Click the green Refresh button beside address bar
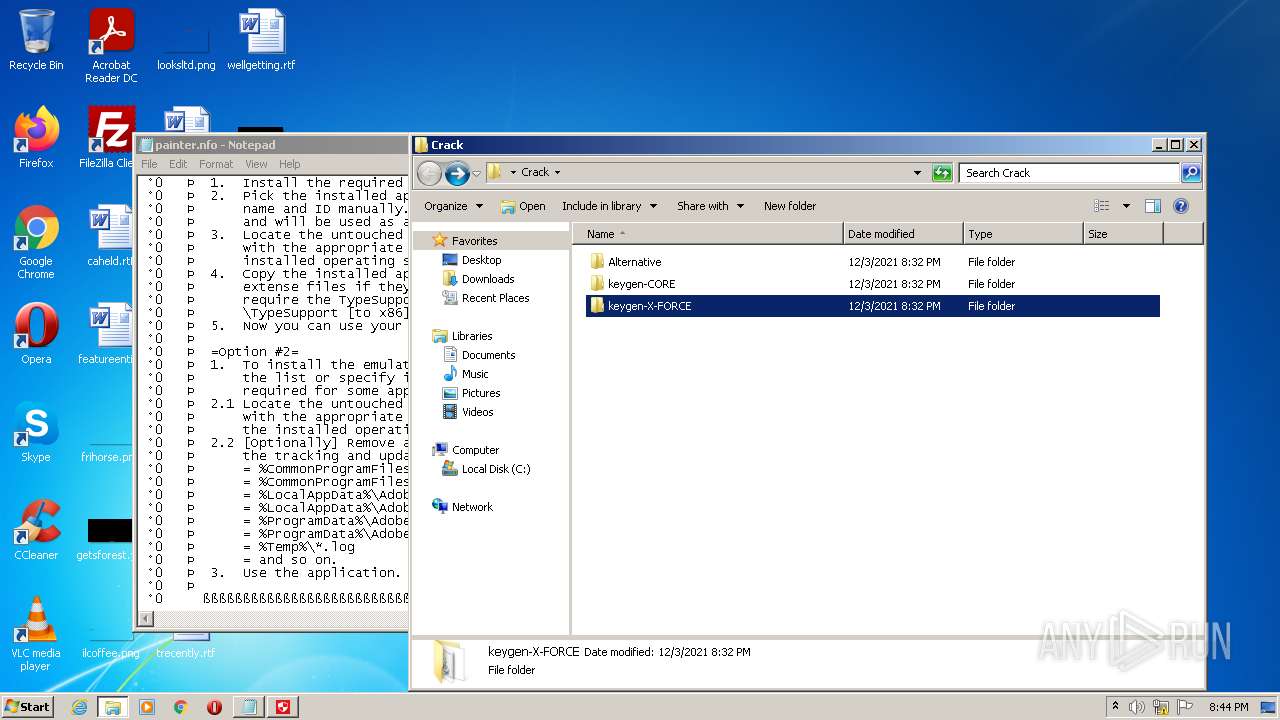 (941, 173)
